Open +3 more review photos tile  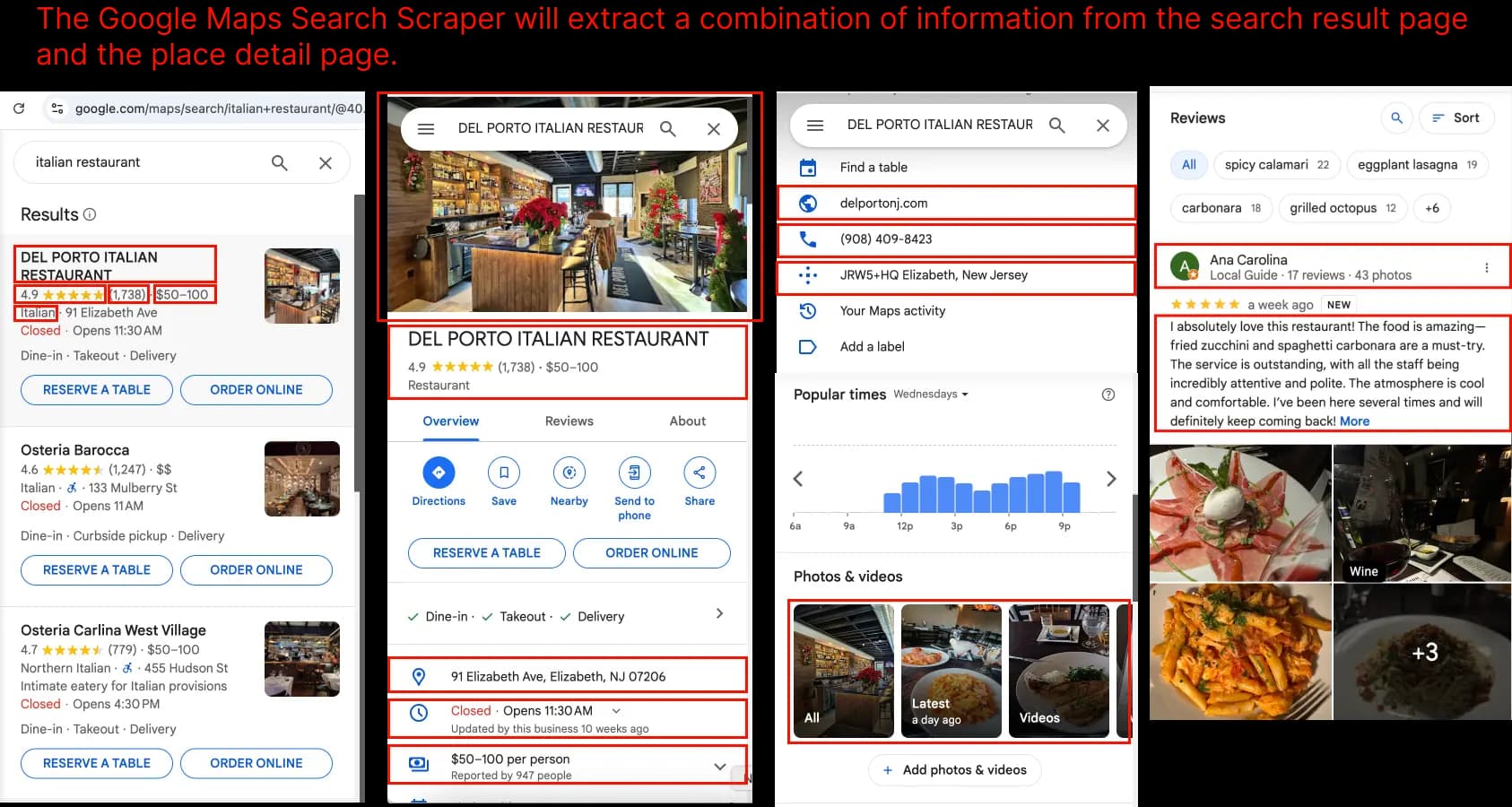tap(1421, 652)
